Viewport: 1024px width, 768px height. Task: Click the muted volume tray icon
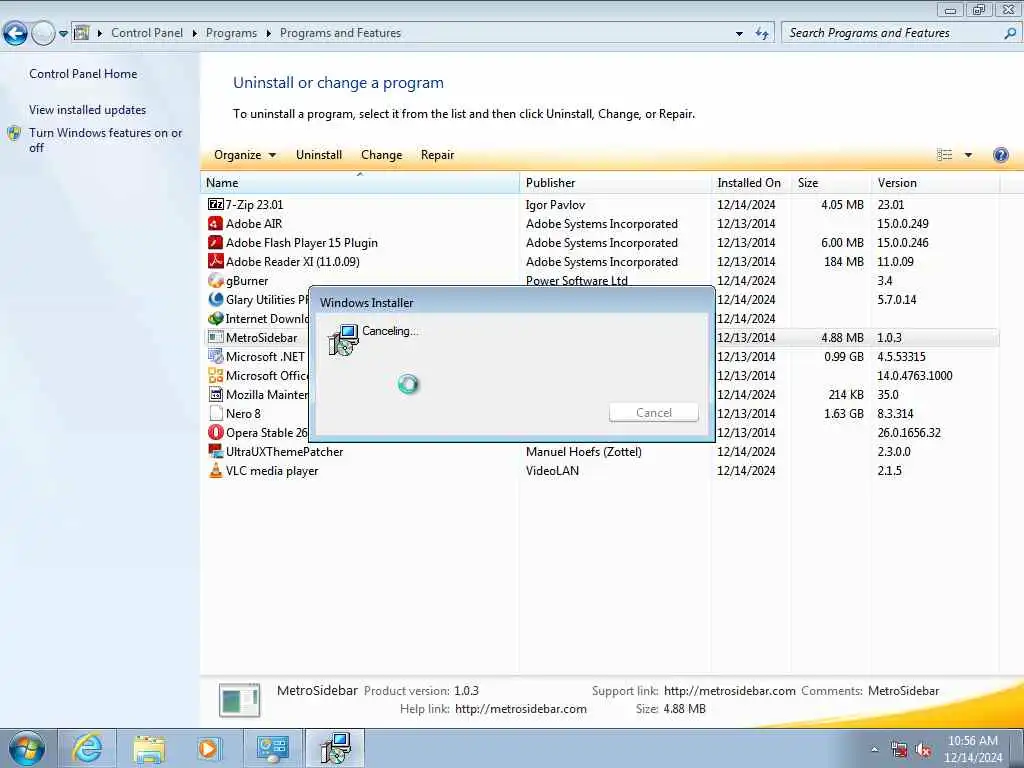point(923,750)
